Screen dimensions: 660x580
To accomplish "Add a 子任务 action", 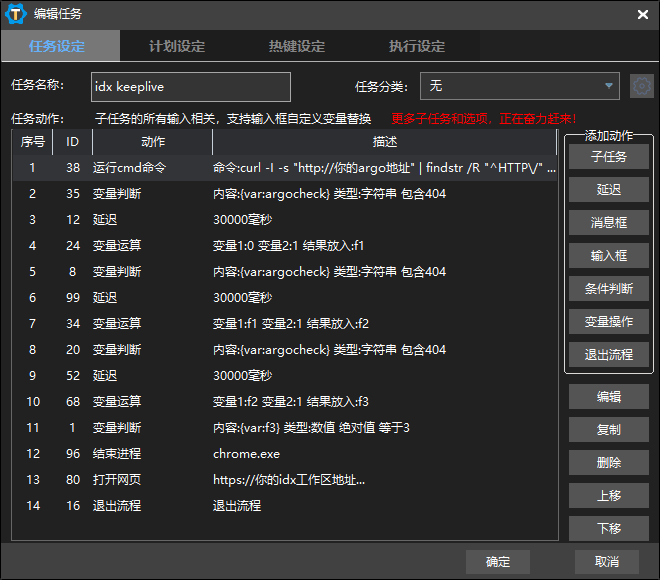I will pos(609,157).
